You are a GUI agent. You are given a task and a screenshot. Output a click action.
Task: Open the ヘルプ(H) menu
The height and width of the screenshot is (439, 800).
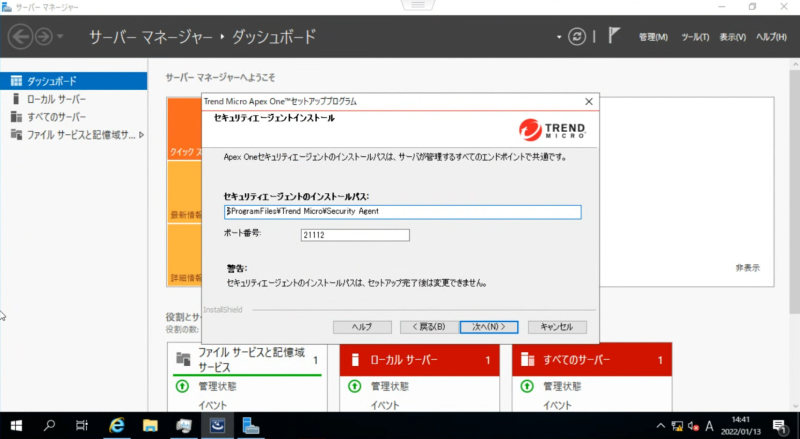pos(771,37)
